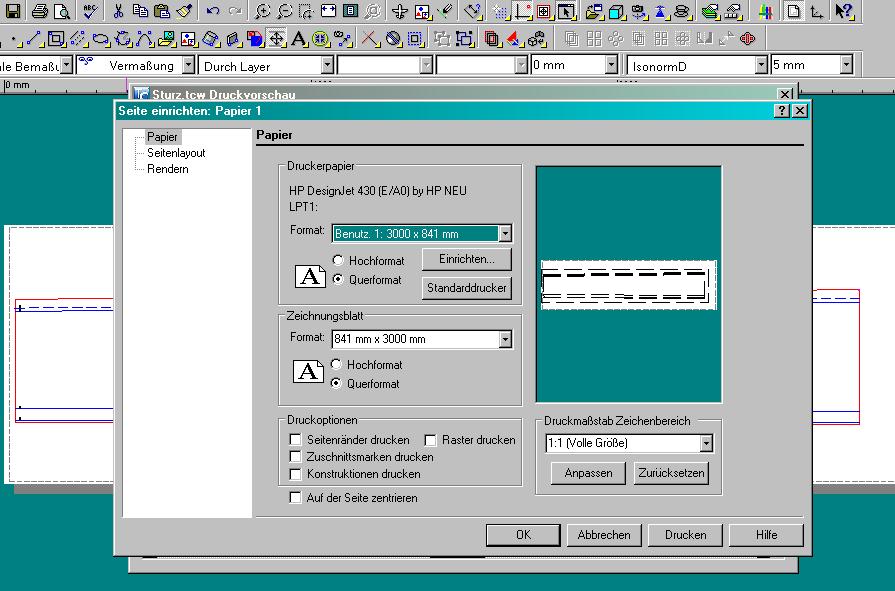Select Querformat under Zeichnungsblatt

[336, 384]
